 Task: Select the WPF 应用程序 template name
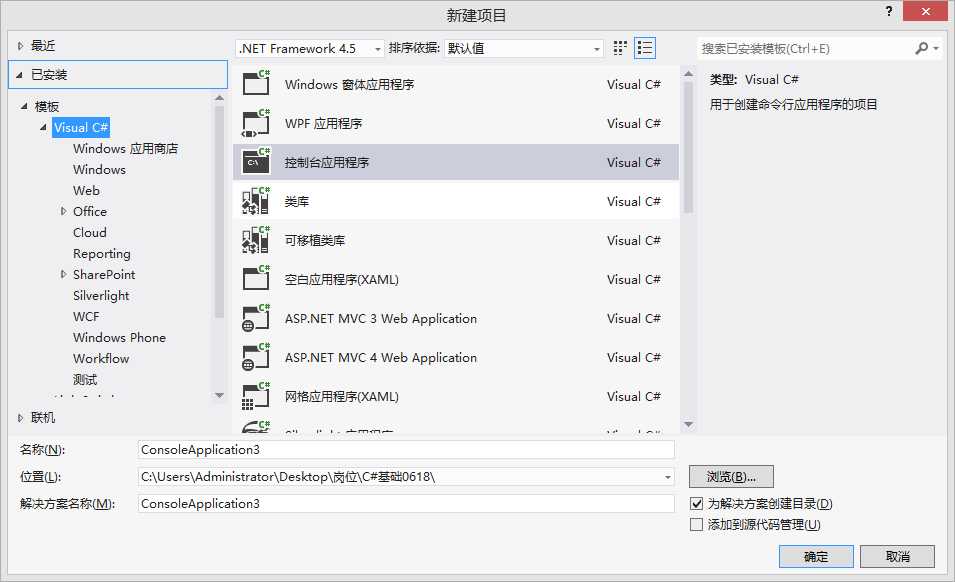tap(323, 124)
